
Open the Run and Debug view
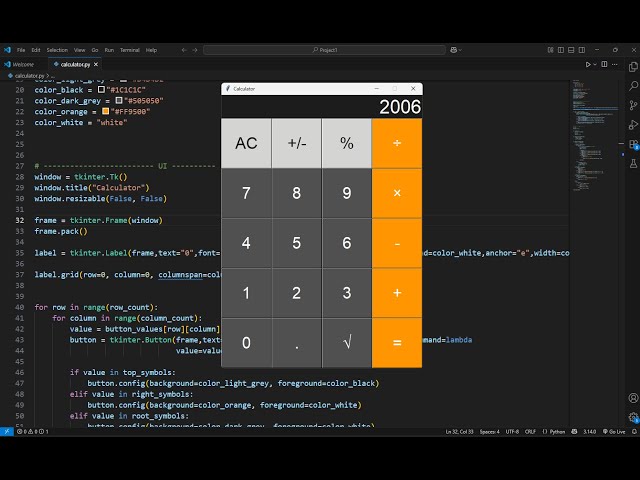pyautogui.click(x=633, y=124)
